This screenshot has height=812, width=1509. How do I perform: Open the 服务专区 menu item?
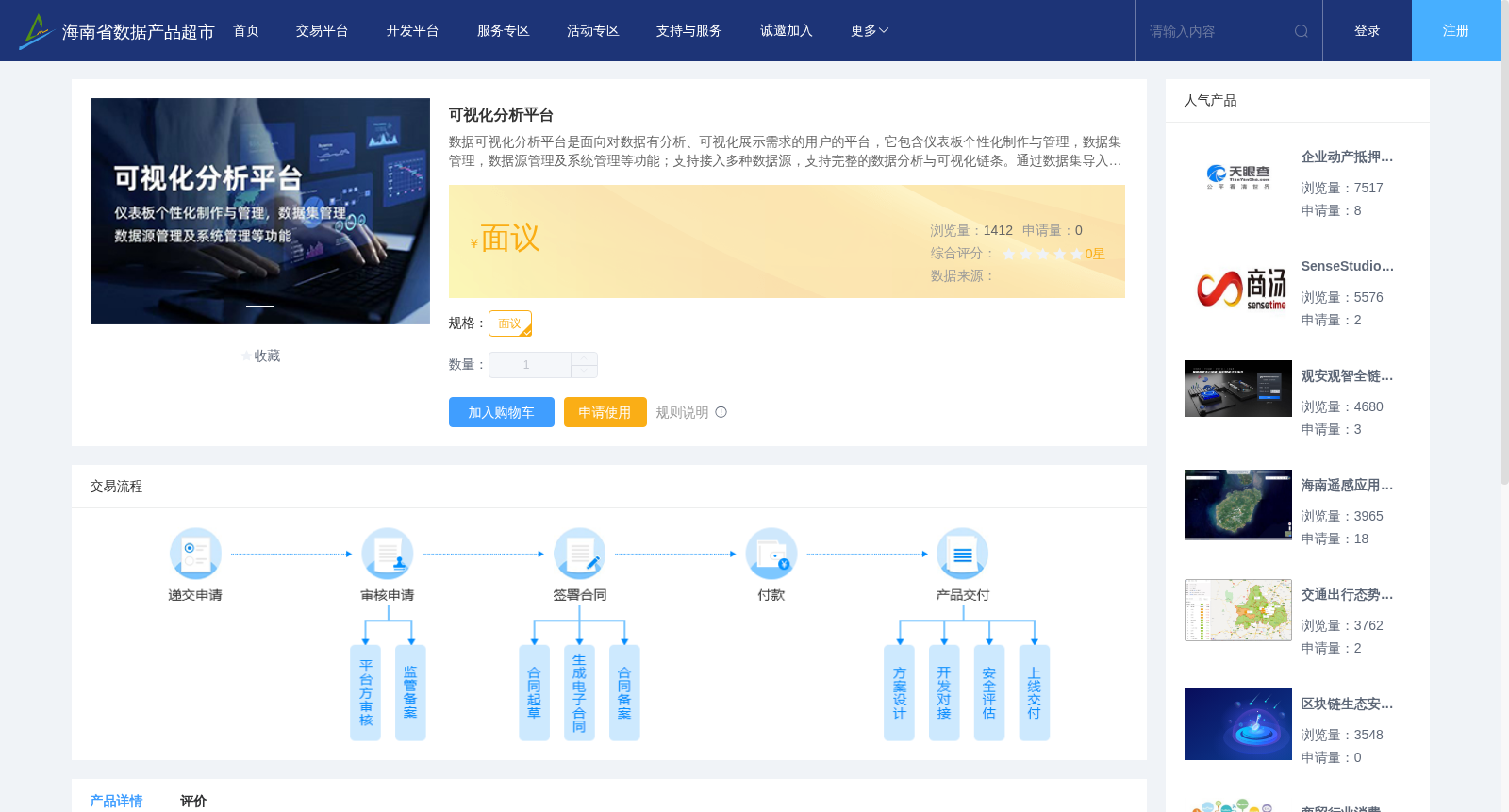[x=504, y=31]
